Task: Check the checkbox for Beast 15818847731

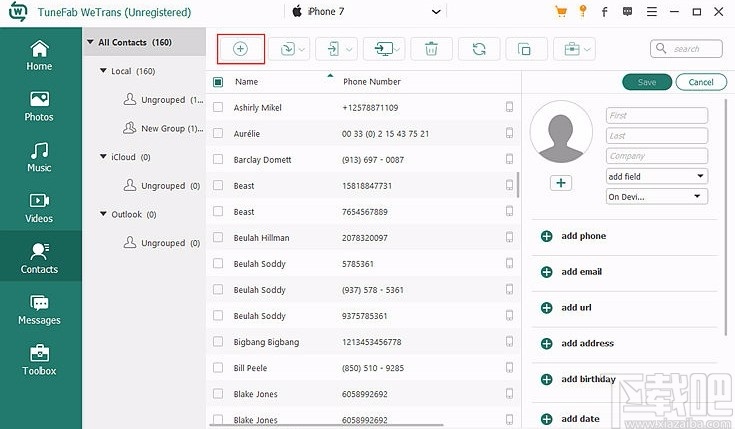Action: [218, 185]
